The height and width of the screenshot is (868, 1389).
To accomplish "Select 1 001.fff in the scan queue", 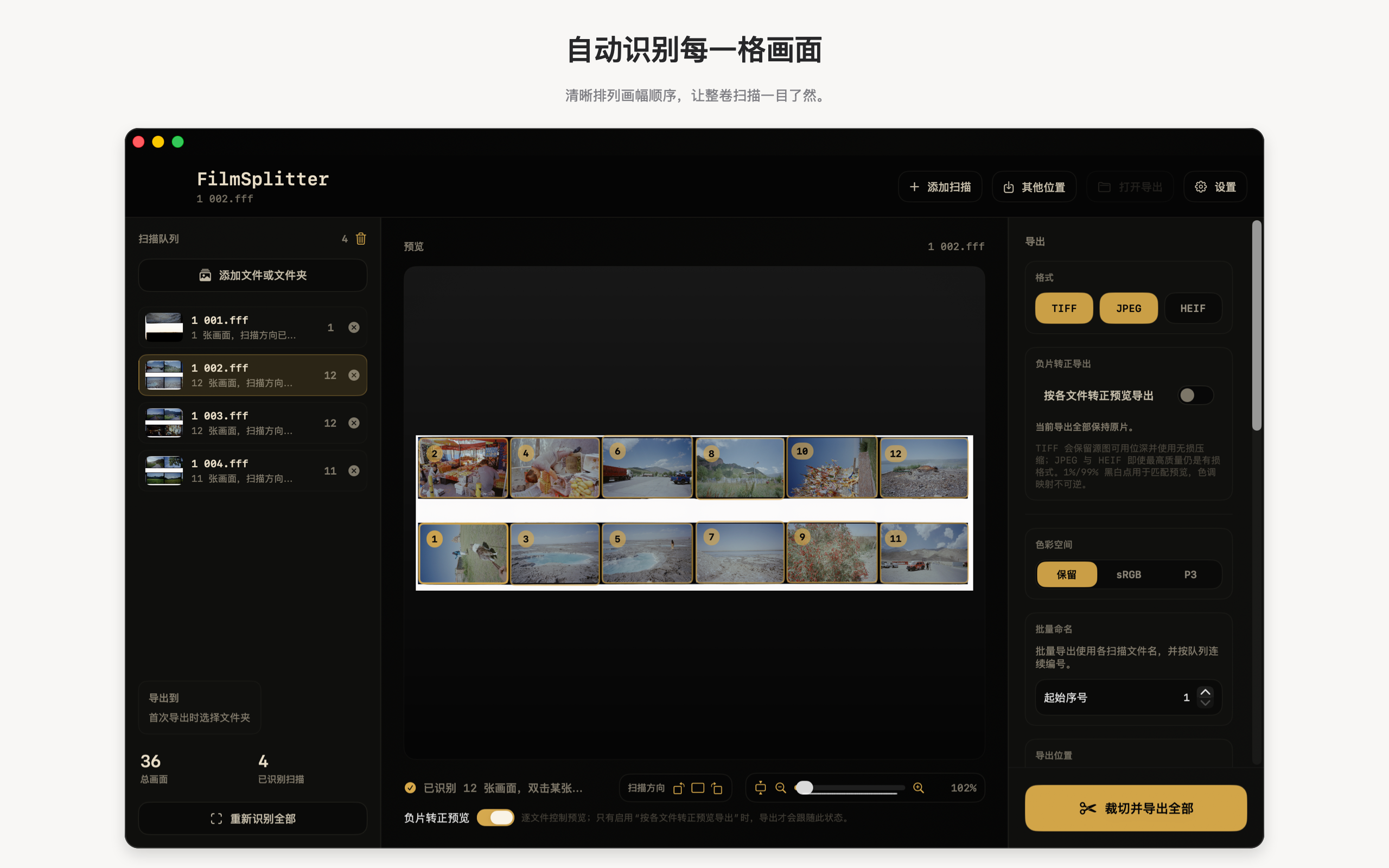I will (252, 327).
